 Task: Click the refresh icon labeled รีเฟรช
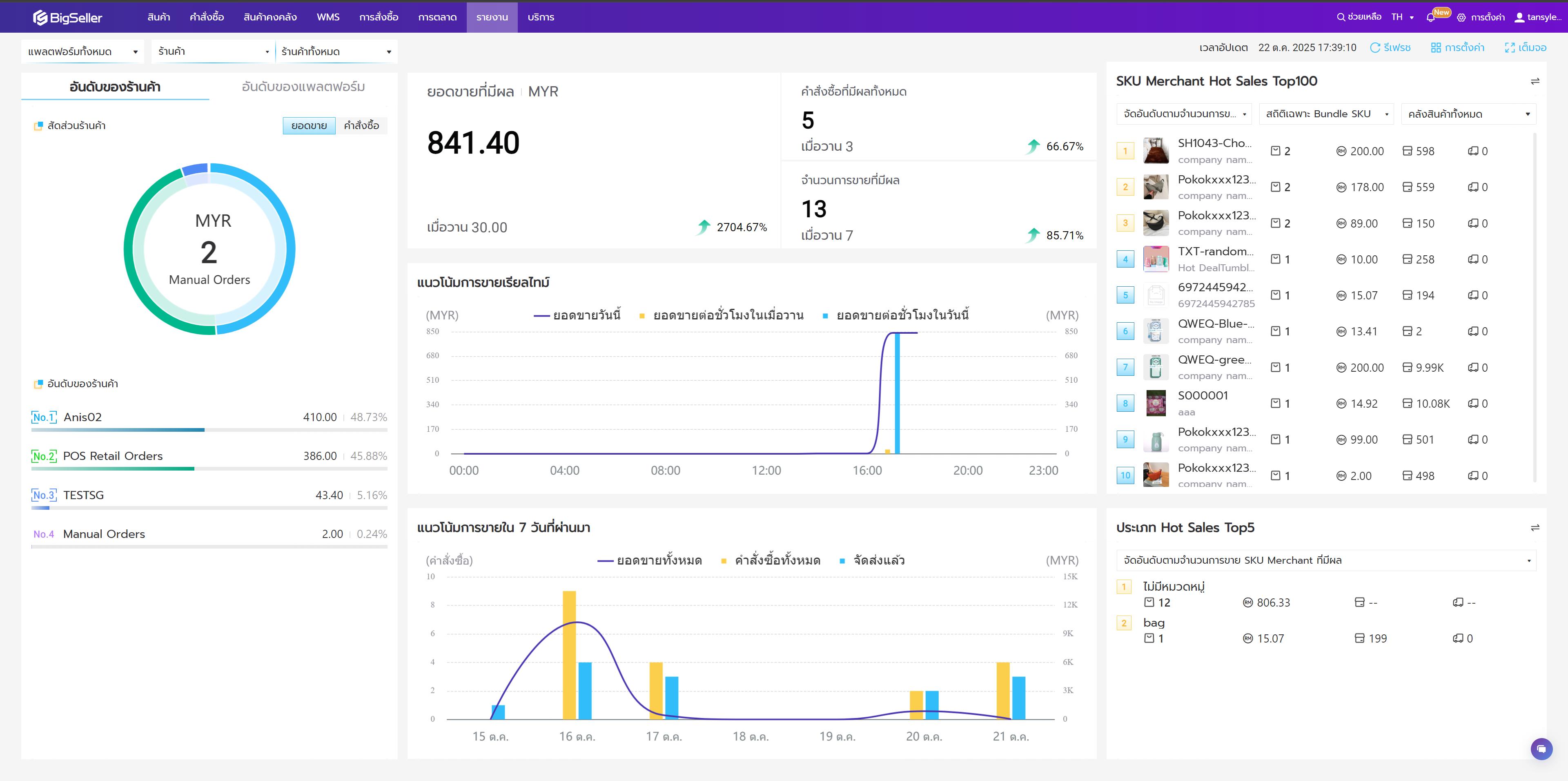(x=1375, y=47)
